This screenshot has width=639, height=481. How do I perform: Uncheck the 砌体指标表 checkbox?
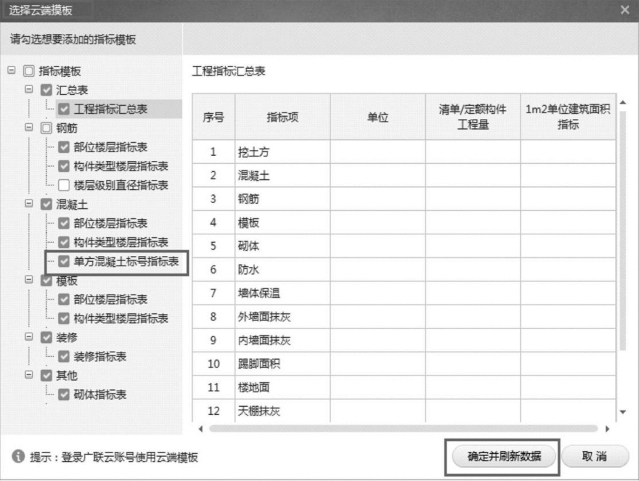(64, 394)
